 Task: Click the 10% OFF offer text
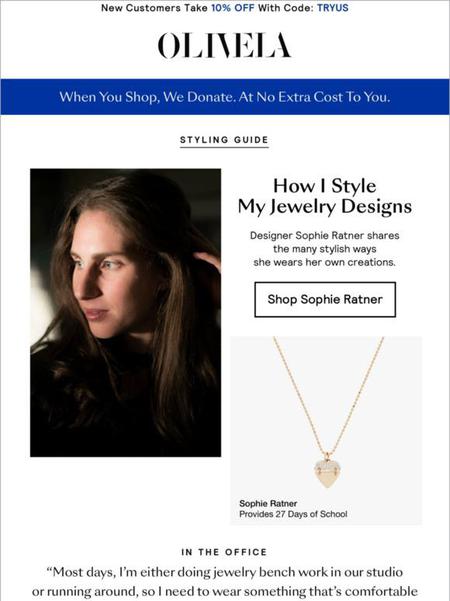(233, 8)
